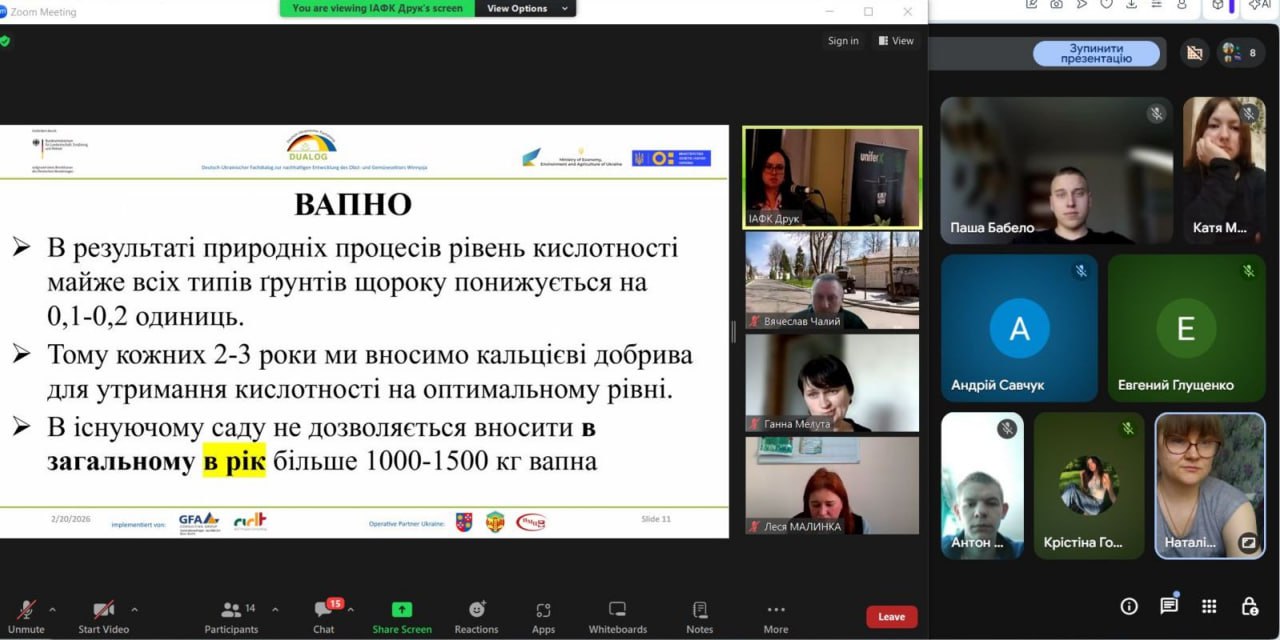Click browser profile account icon
This screenshot has height=640, width=1280.
pyautogui.click(x=1182, y=5)
